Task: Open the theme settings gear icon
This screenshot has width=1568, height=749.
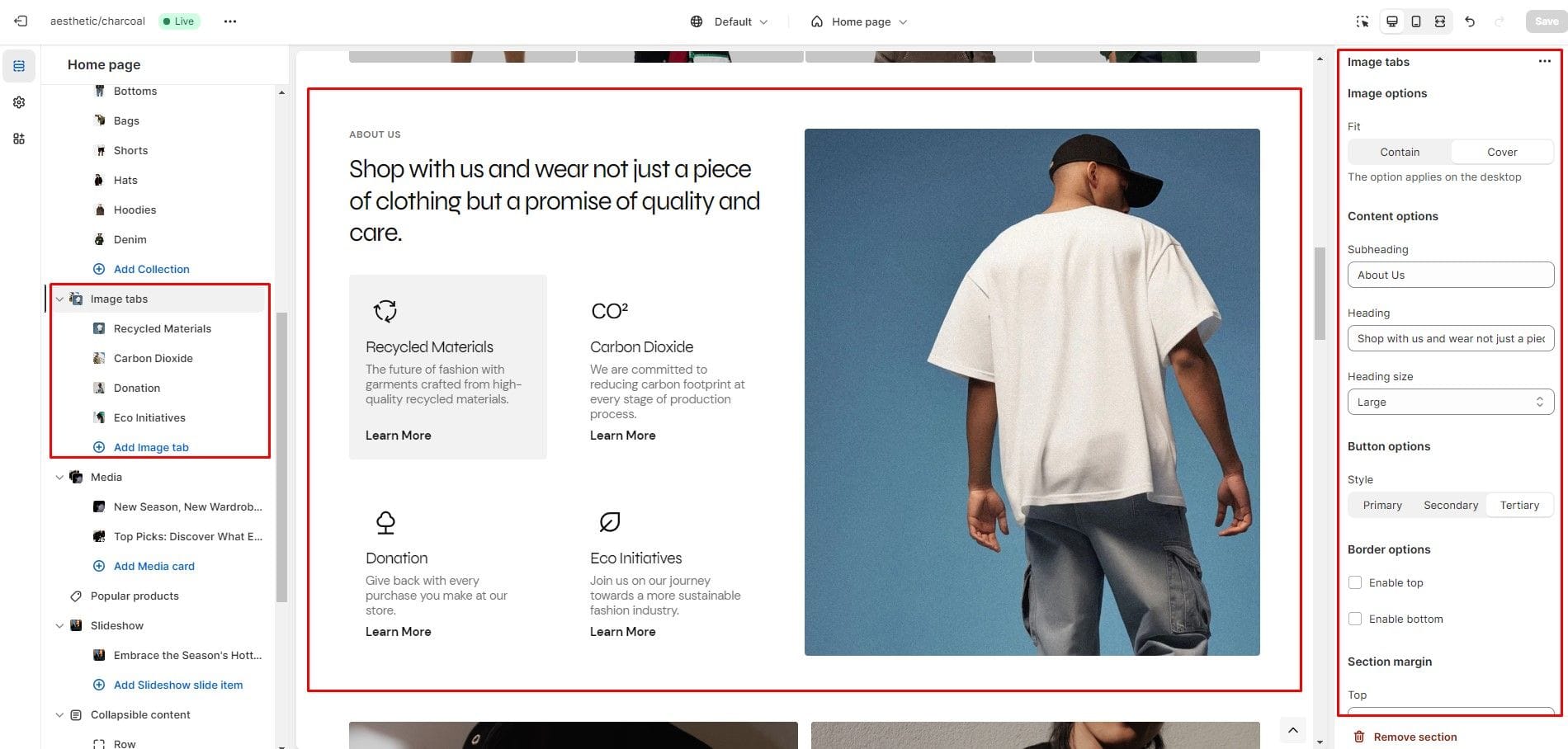Action: (19, 102)
